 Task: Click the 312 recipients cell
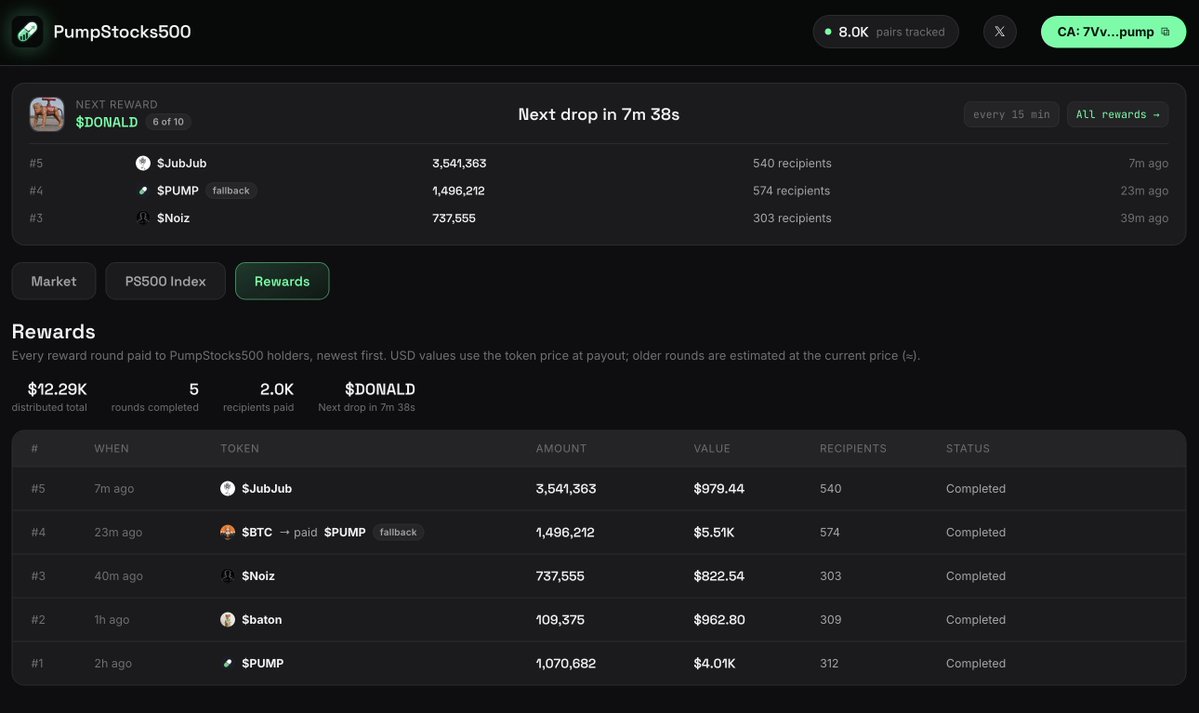(830, 663)
